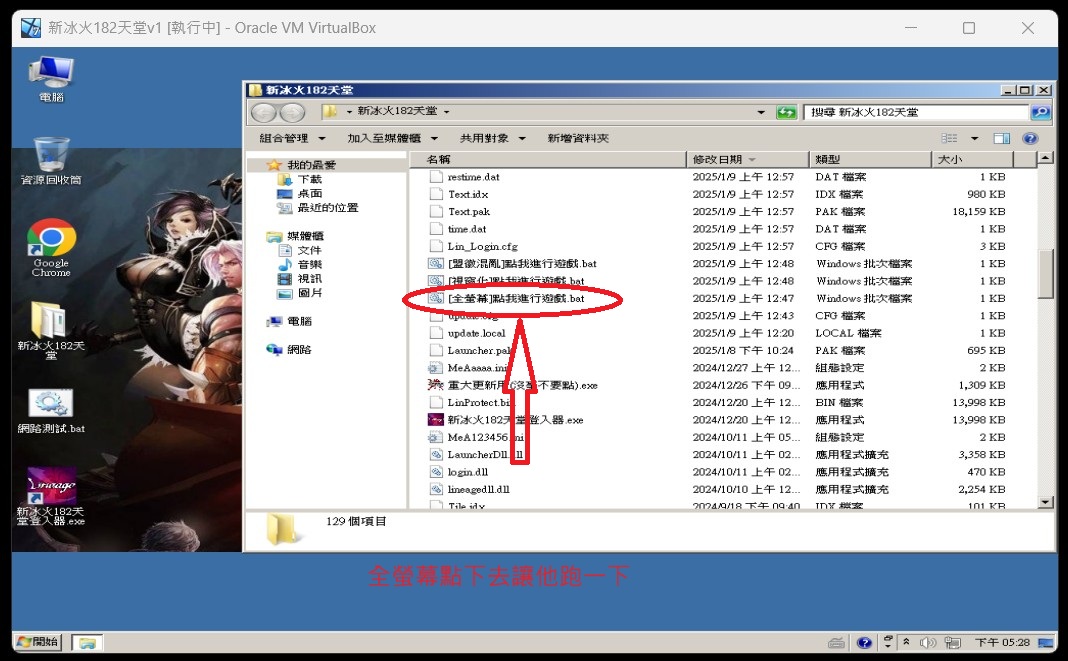Viewport: 1068px width, 661px height.
Task: Click the refresh button beside address bar
Action: click(x=787, y=112)
